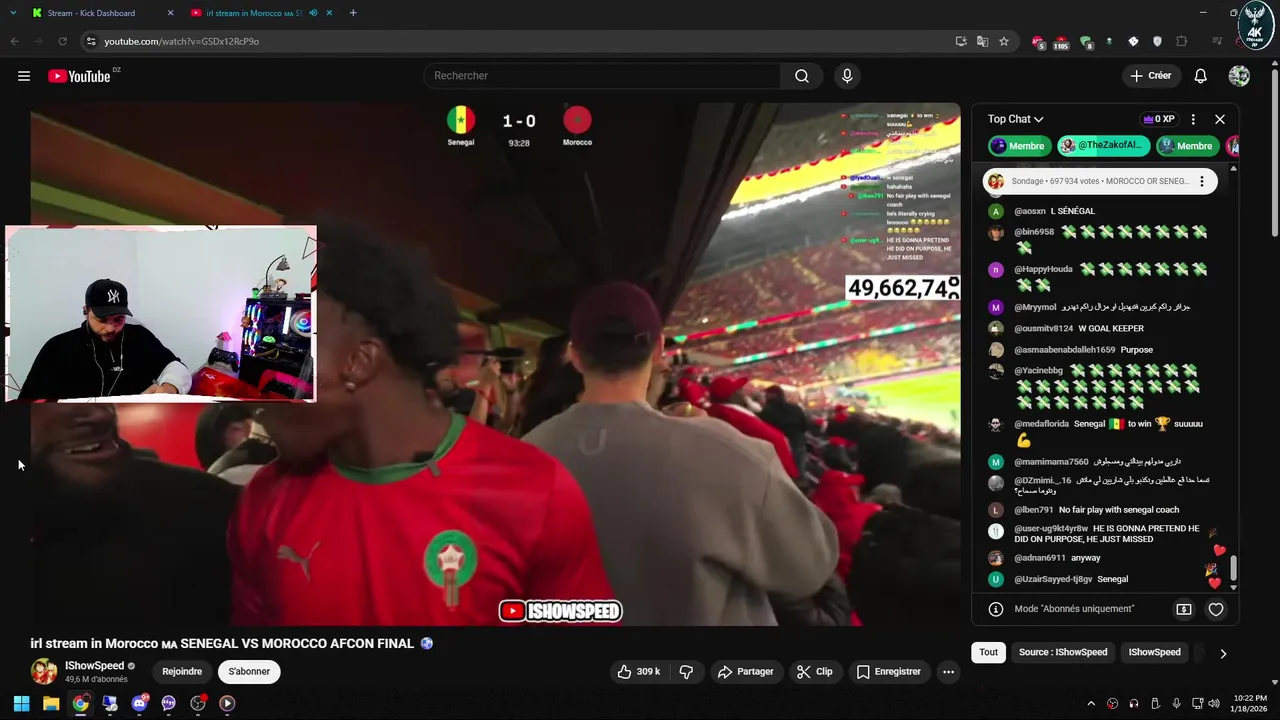Viewport: 1280px width, 720px height.
Task: Close the Kick Dashboard tab
Action: 170,13
